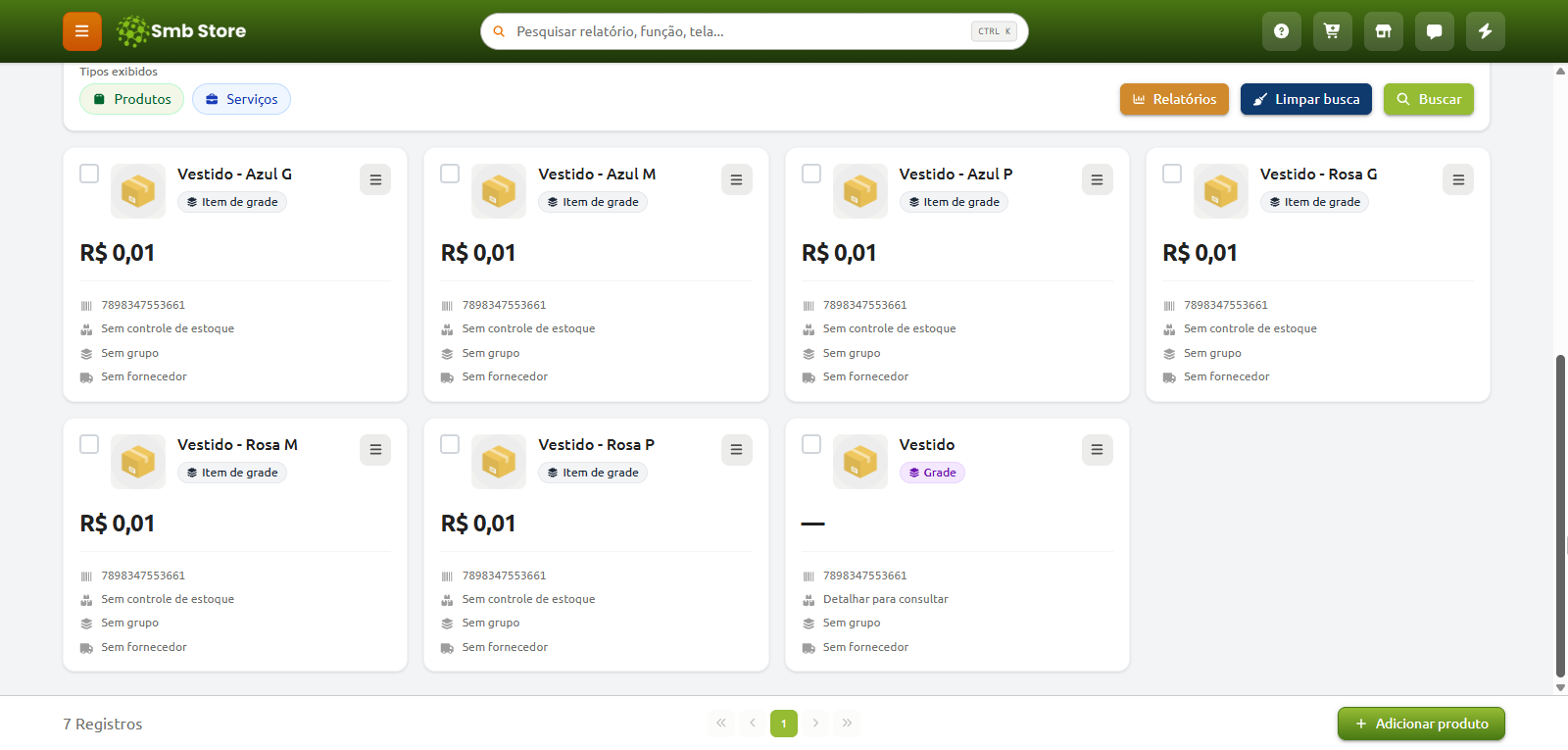
Task: Go to page 1 in pagination
Action: click(784, 724)
